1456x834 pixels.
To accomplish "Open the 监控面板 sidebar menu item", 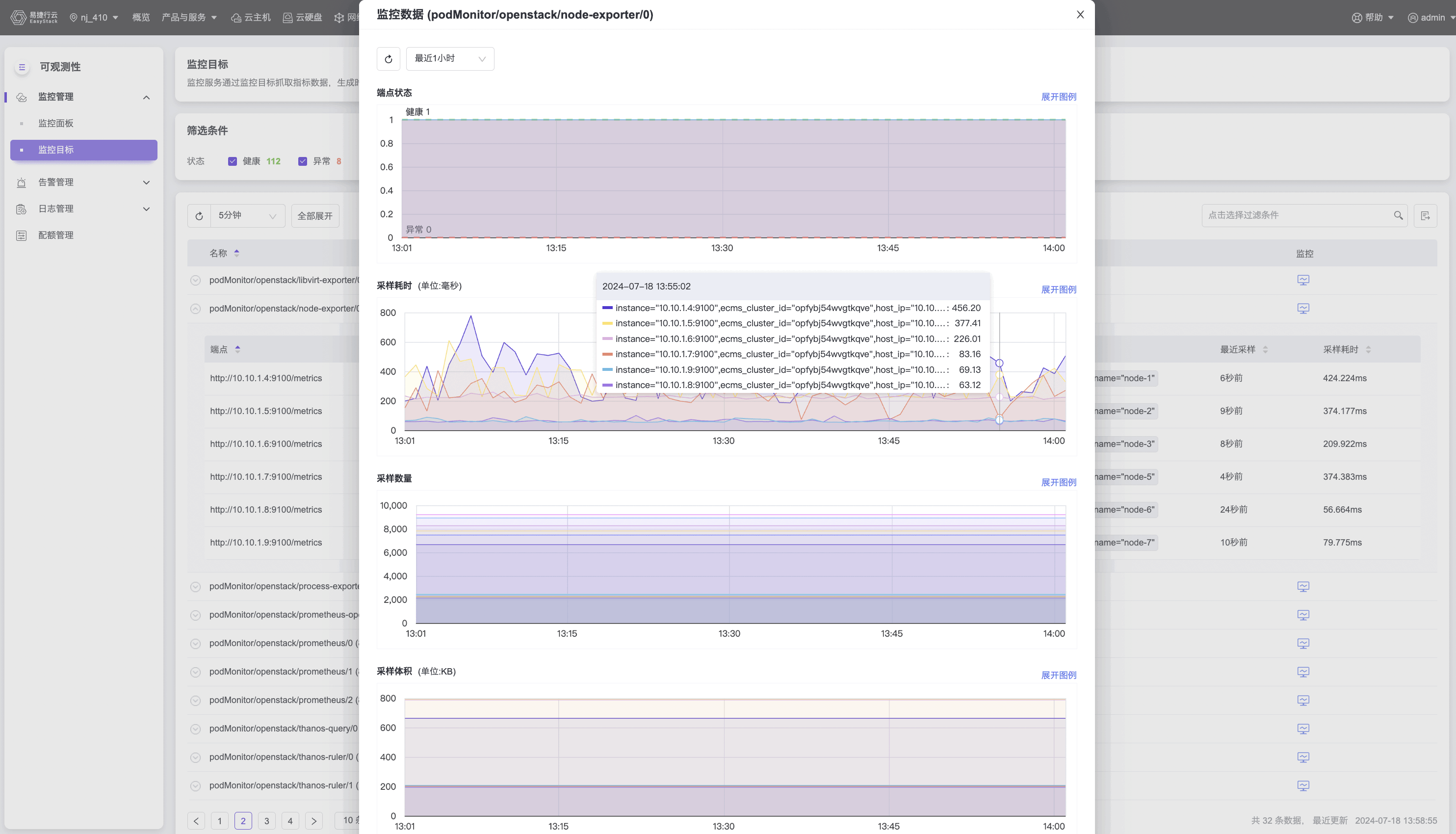I will [x=55, y=123].
